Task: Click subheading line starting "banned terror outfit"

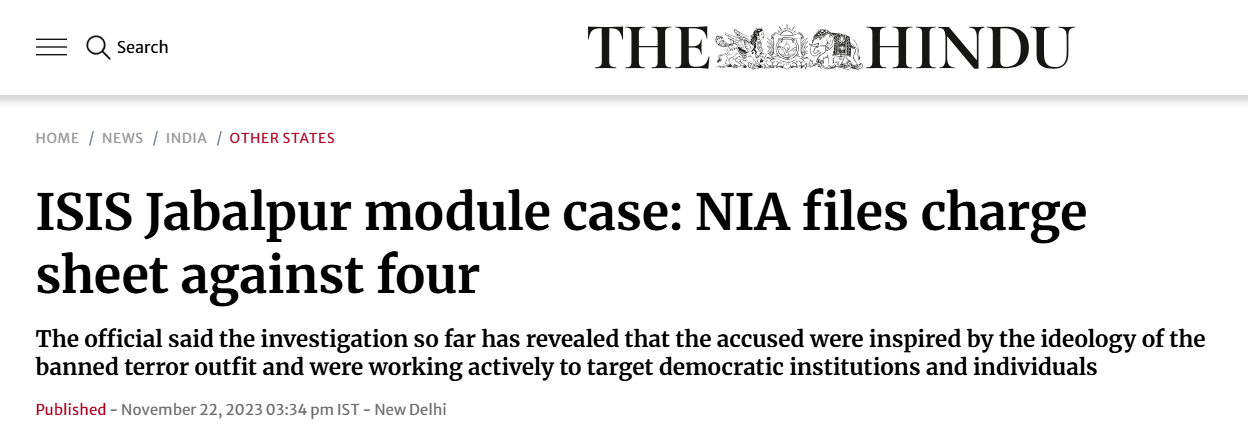Action: [566, 367]
